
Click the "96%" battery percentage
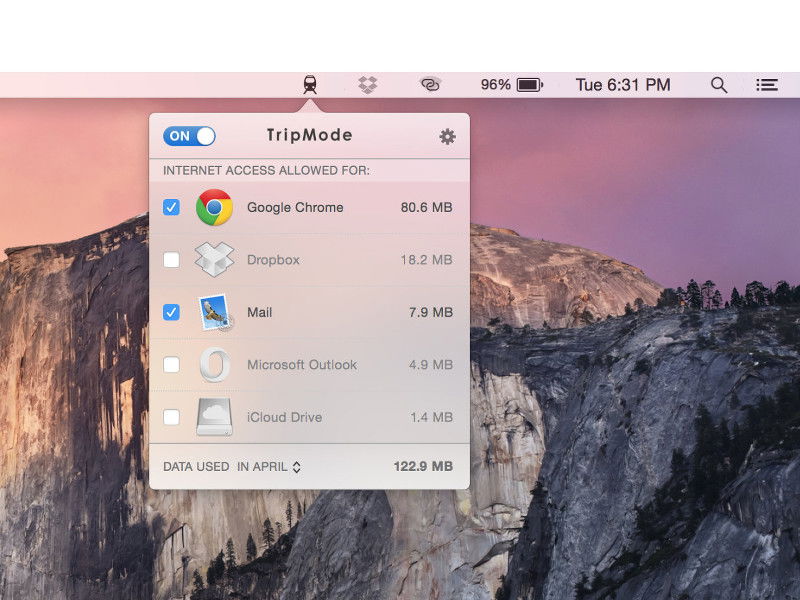coord(495,85)
